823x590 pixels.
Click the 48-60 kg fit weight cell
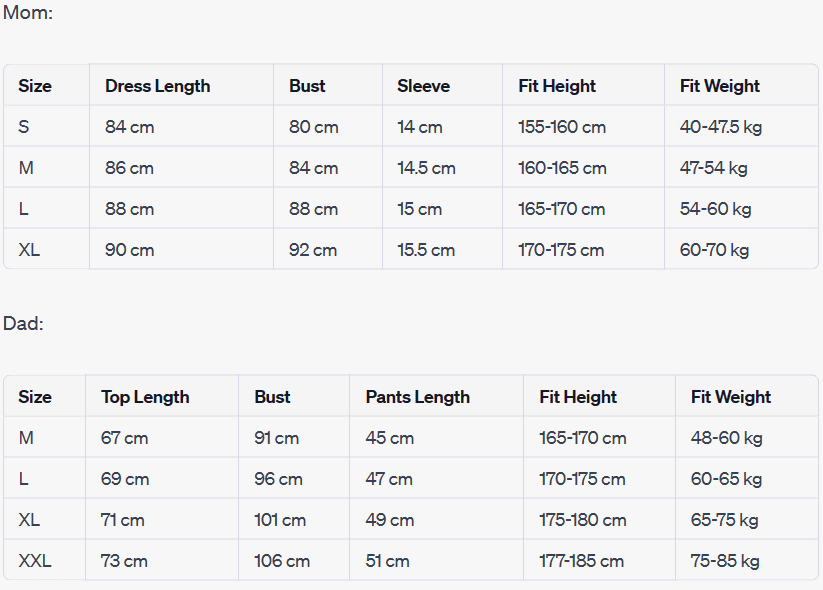click(726, 438)
